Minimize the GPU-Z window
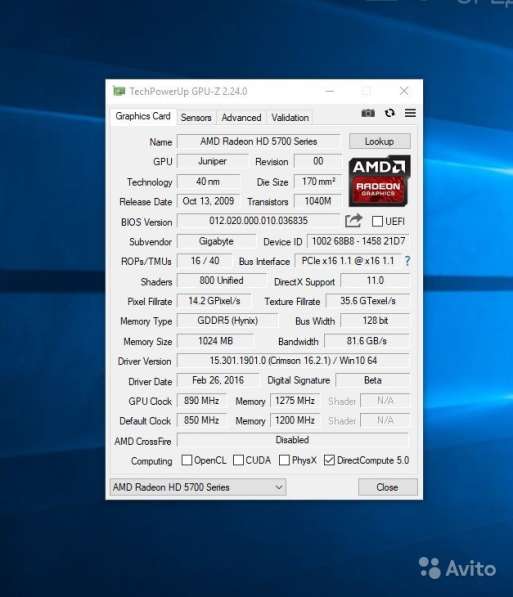This screenshot has width=513, height=597. (x=330, y=91)
